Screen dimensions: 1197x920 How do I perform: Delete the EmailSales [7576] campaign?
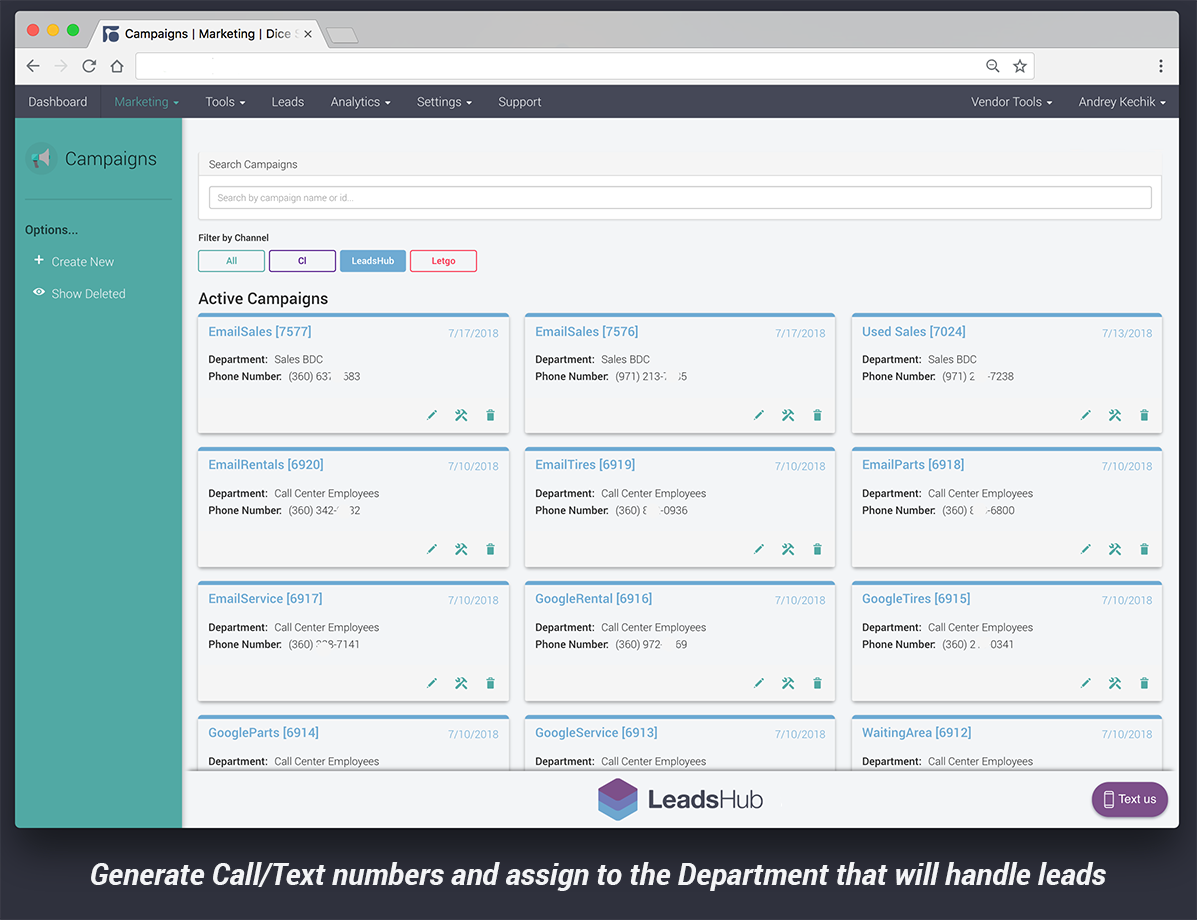[817, 415]
